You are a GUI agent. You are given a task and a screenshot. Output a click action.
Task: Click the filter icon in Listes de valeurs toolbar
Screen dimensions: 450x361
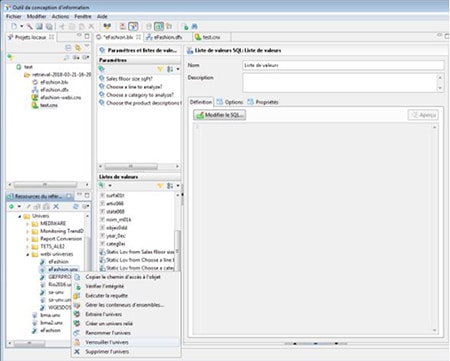coord(160,186)
